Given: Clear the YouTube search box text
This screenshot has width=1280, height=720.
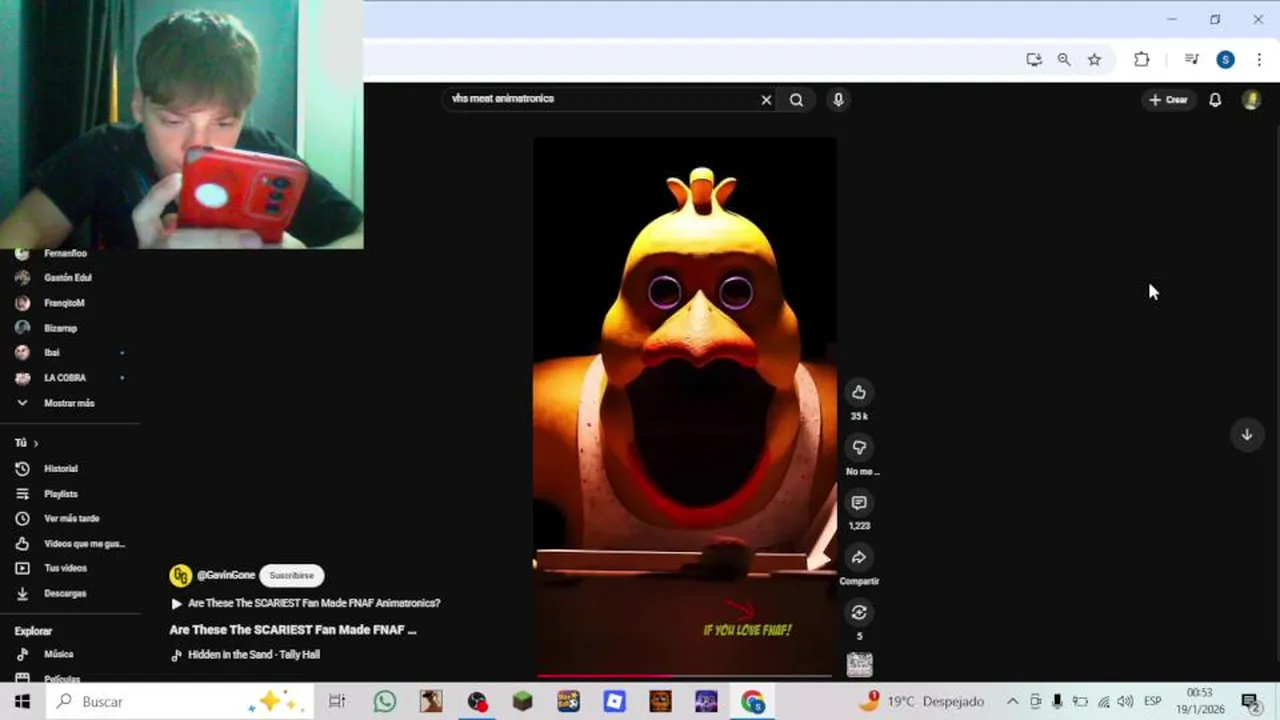Looking at the screenshot, I should pyautogui.click(x=766, y=100).
